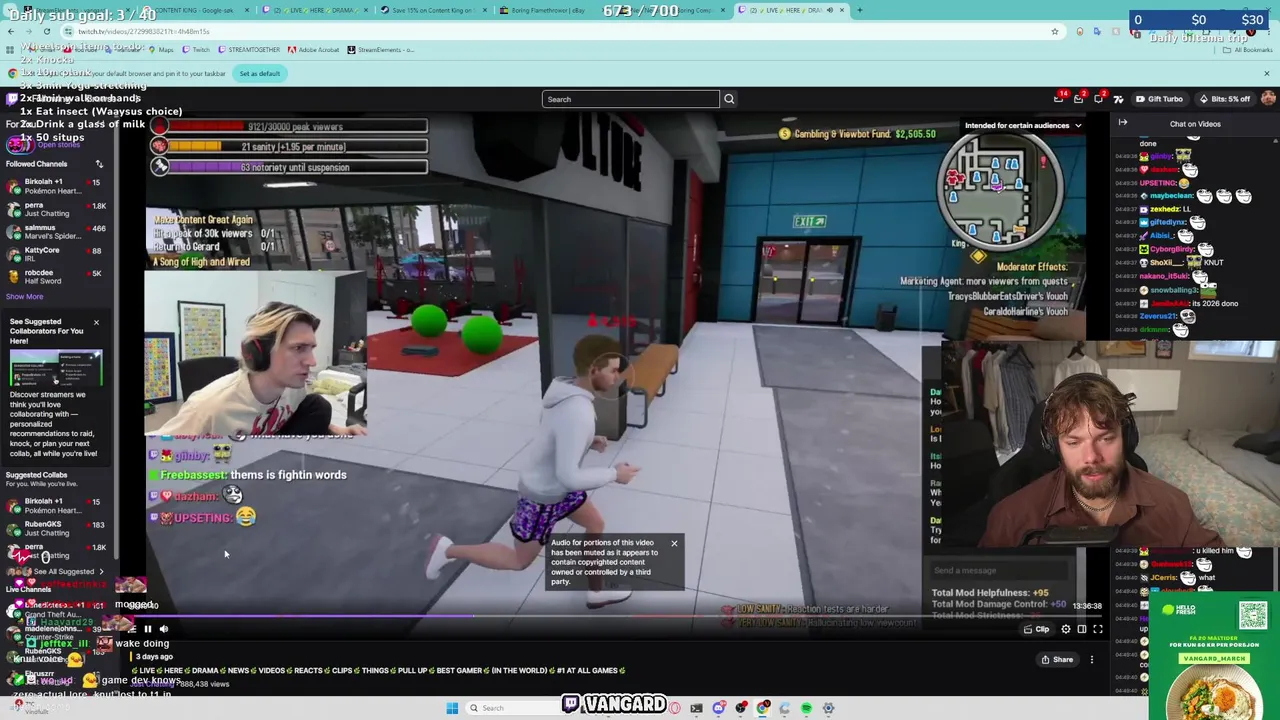Click the Clip button on player
Screen dimensions: 1280x720
1036,629
